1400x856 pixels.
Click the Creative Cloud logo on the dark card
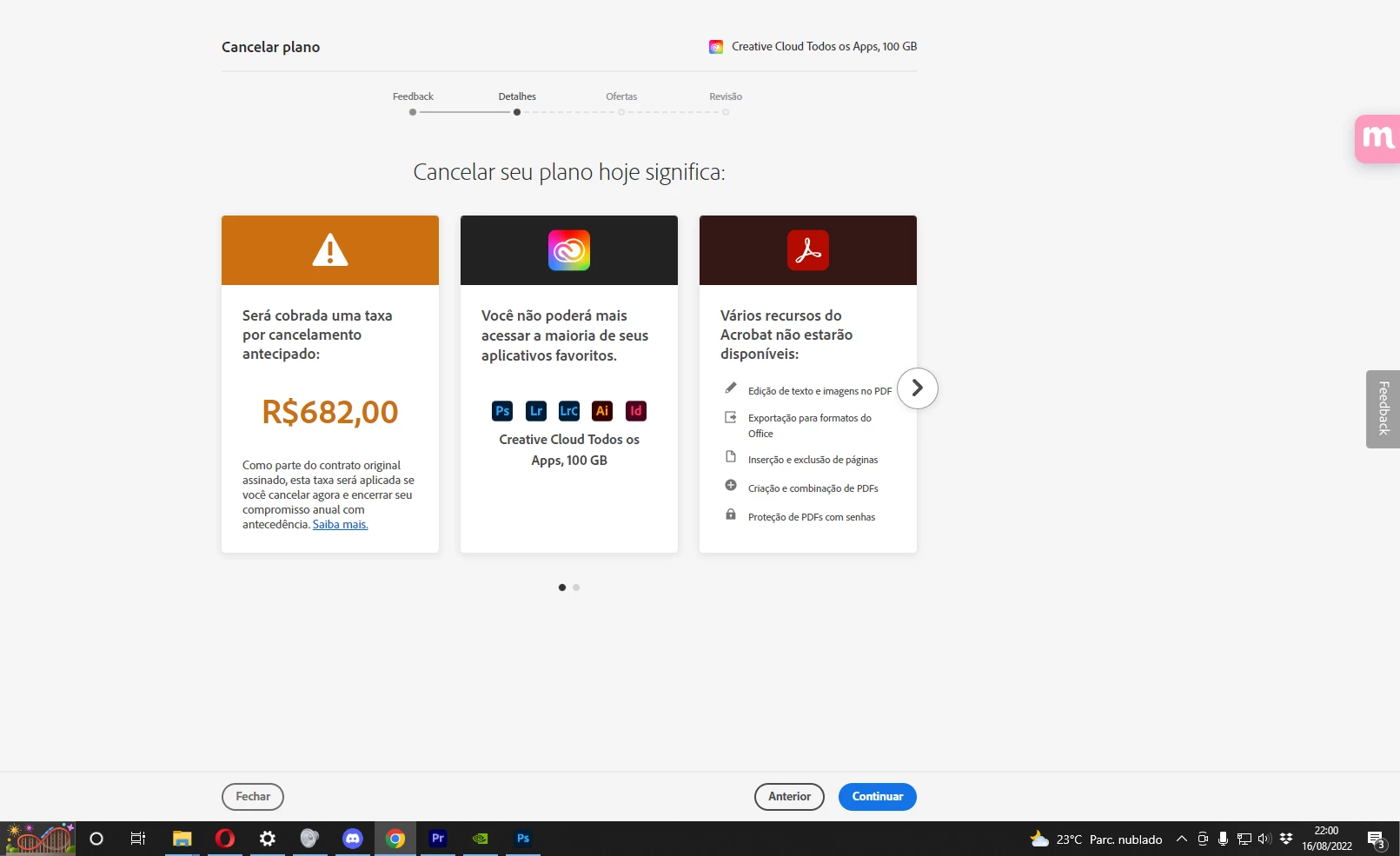coord(569,250)
